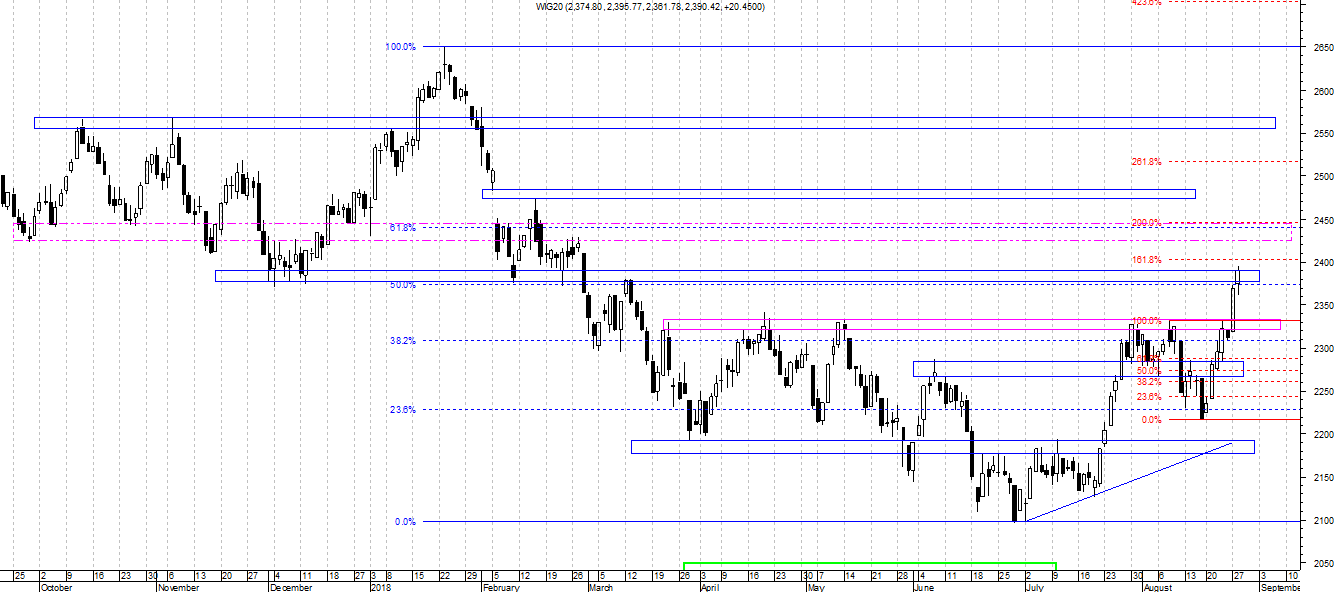
Task: Select the blue 0.0% Fibonacci label
Action: [x=404, y=522]
